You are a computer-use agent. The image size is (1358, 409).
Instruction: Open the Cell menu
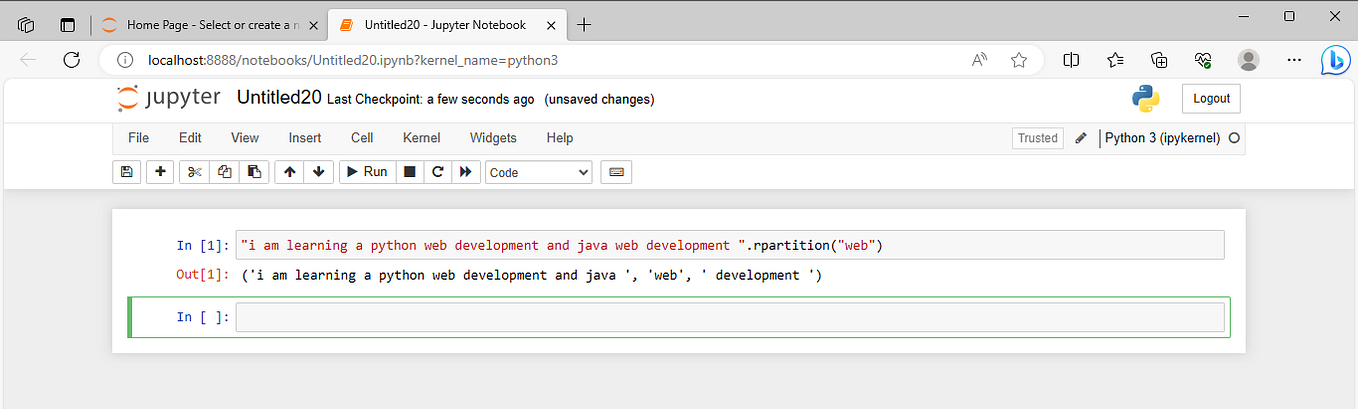(x=362, y=138)
